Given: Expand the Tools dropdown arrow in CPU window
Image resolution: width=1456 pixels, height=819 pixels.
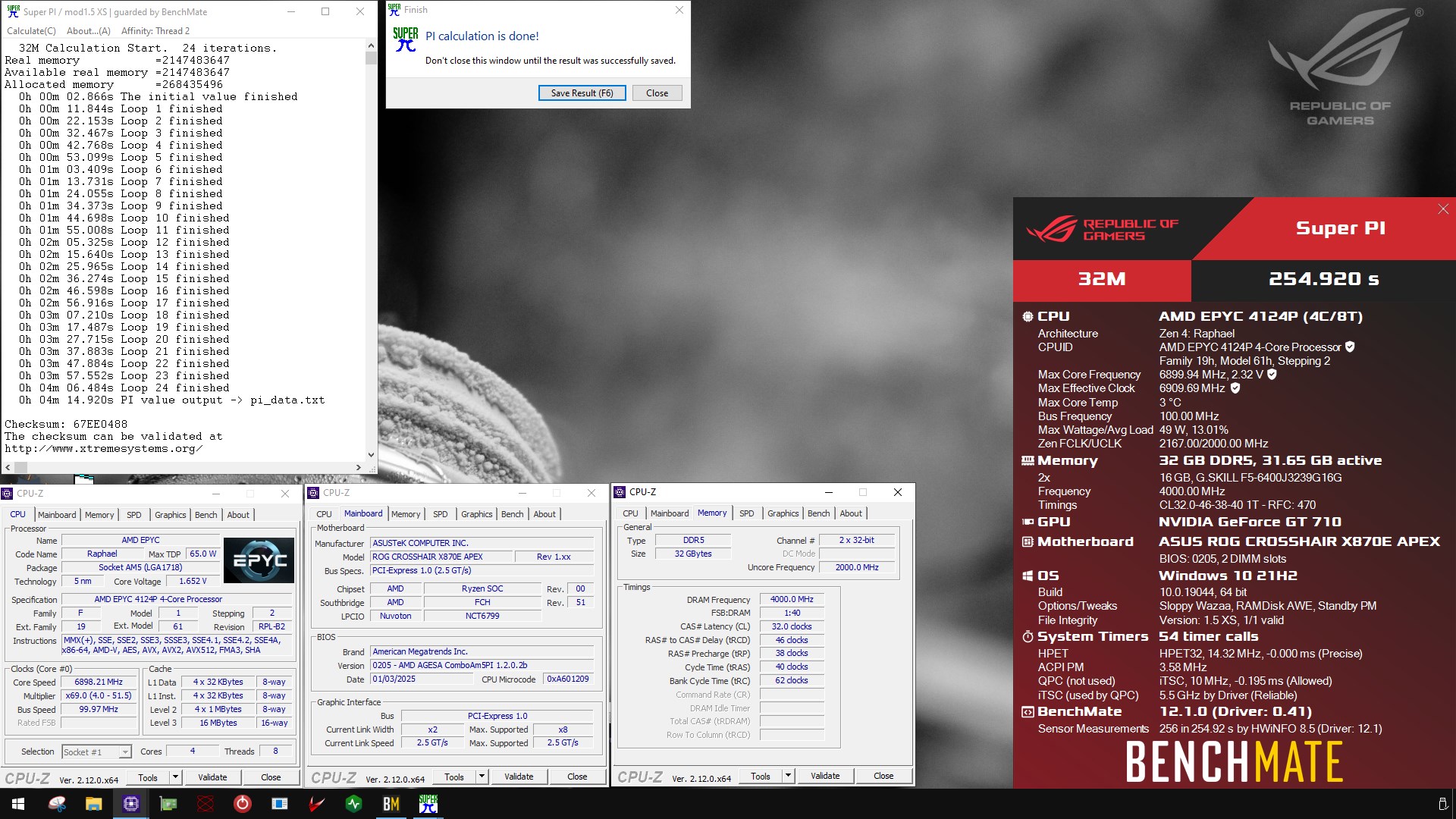Looking at the screenshot, I should click(x=175, y=777).
